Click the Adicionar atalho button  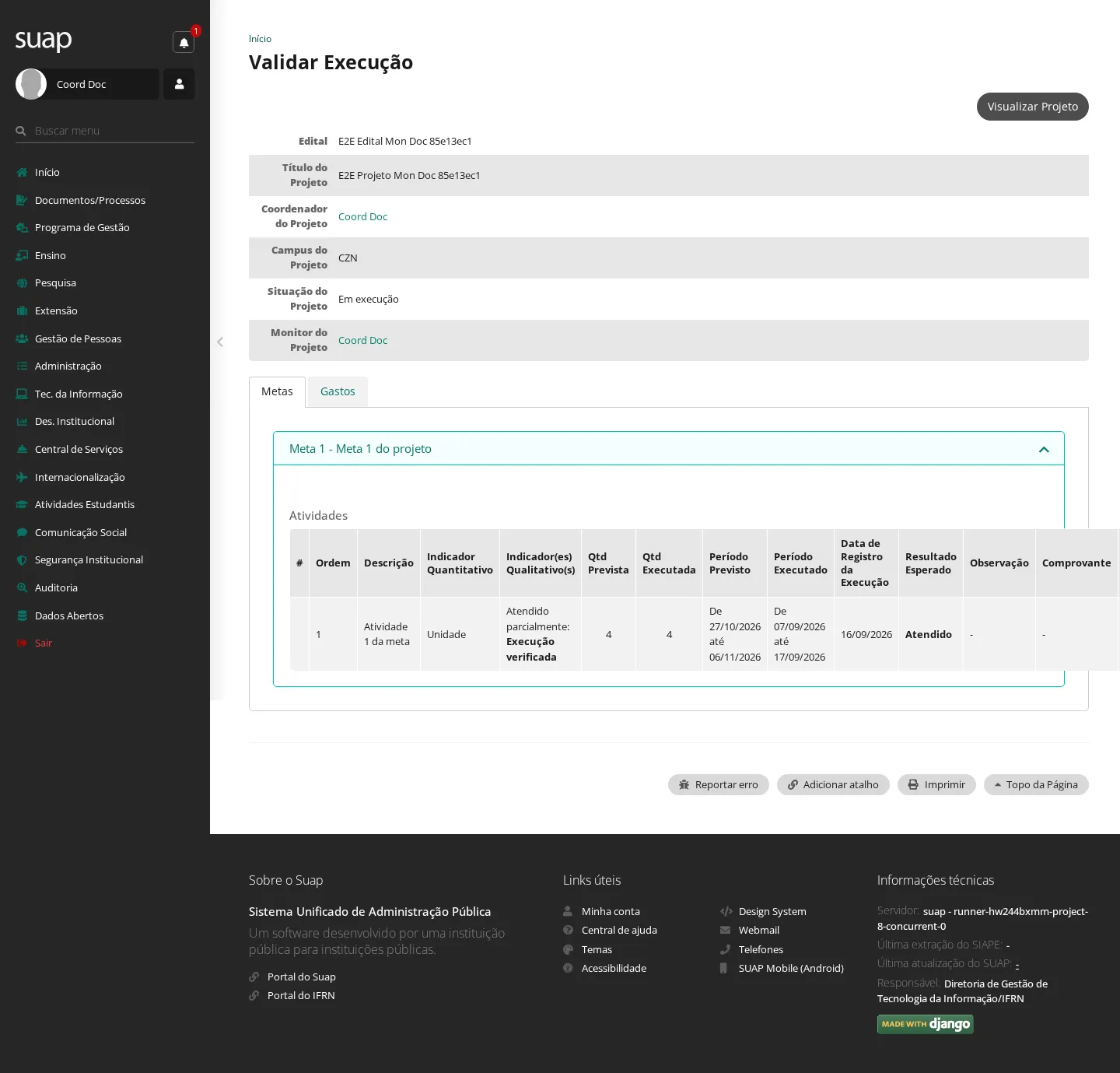click(x=833, y=784)
